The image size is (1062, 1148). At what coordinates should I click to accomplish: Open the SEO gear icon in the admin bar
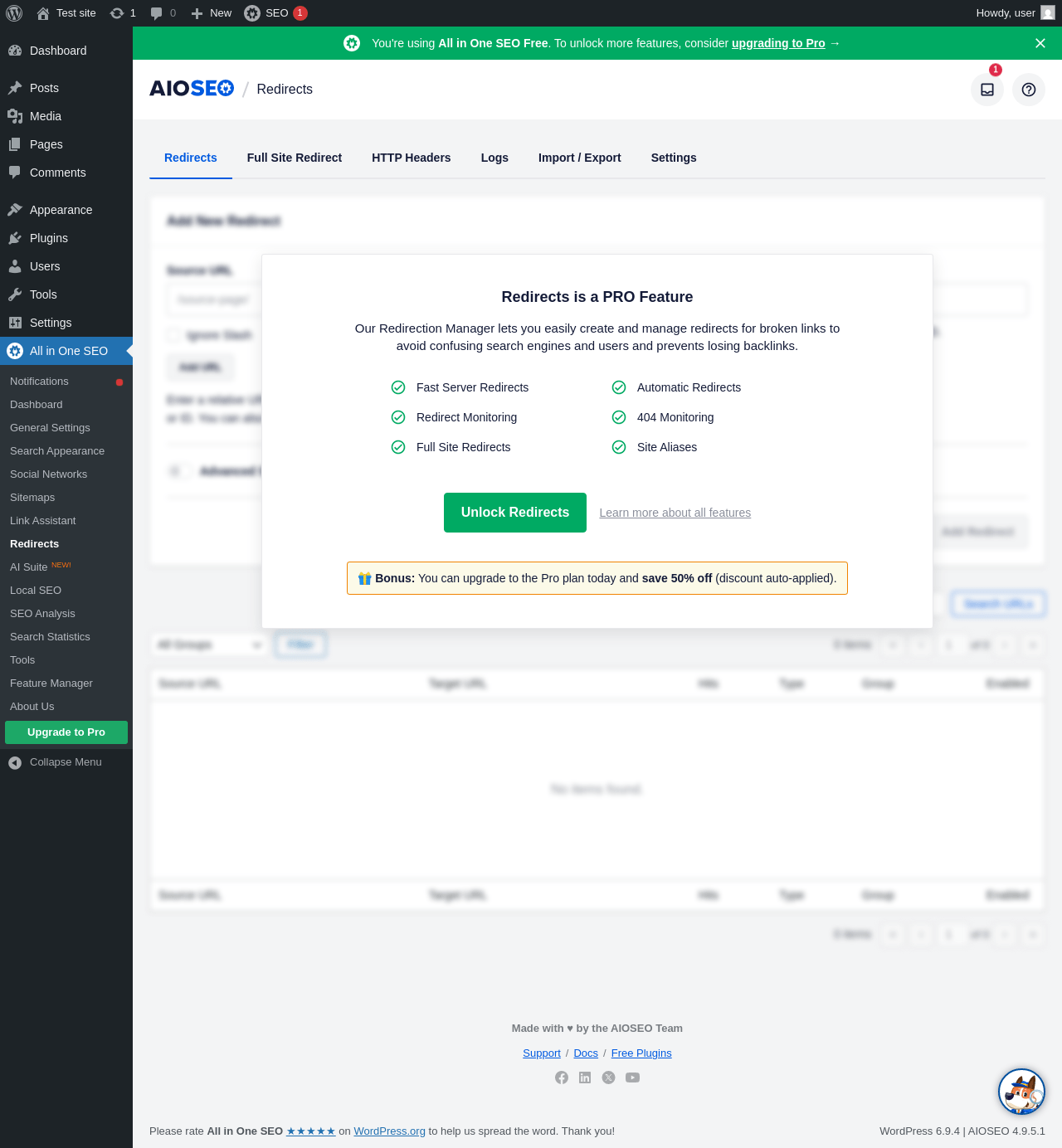point(252,13)
